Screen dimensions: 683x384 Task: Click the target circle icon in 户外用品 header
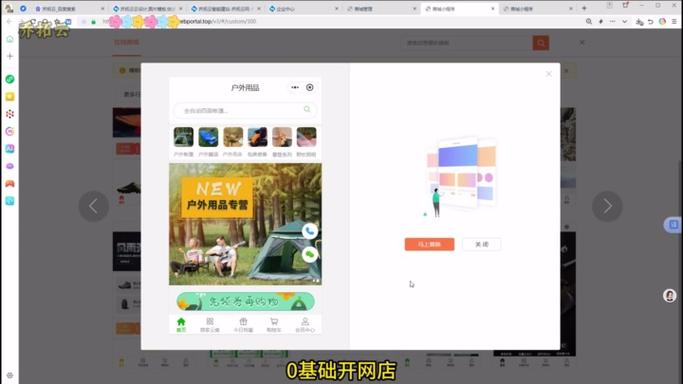coord(310,88)
